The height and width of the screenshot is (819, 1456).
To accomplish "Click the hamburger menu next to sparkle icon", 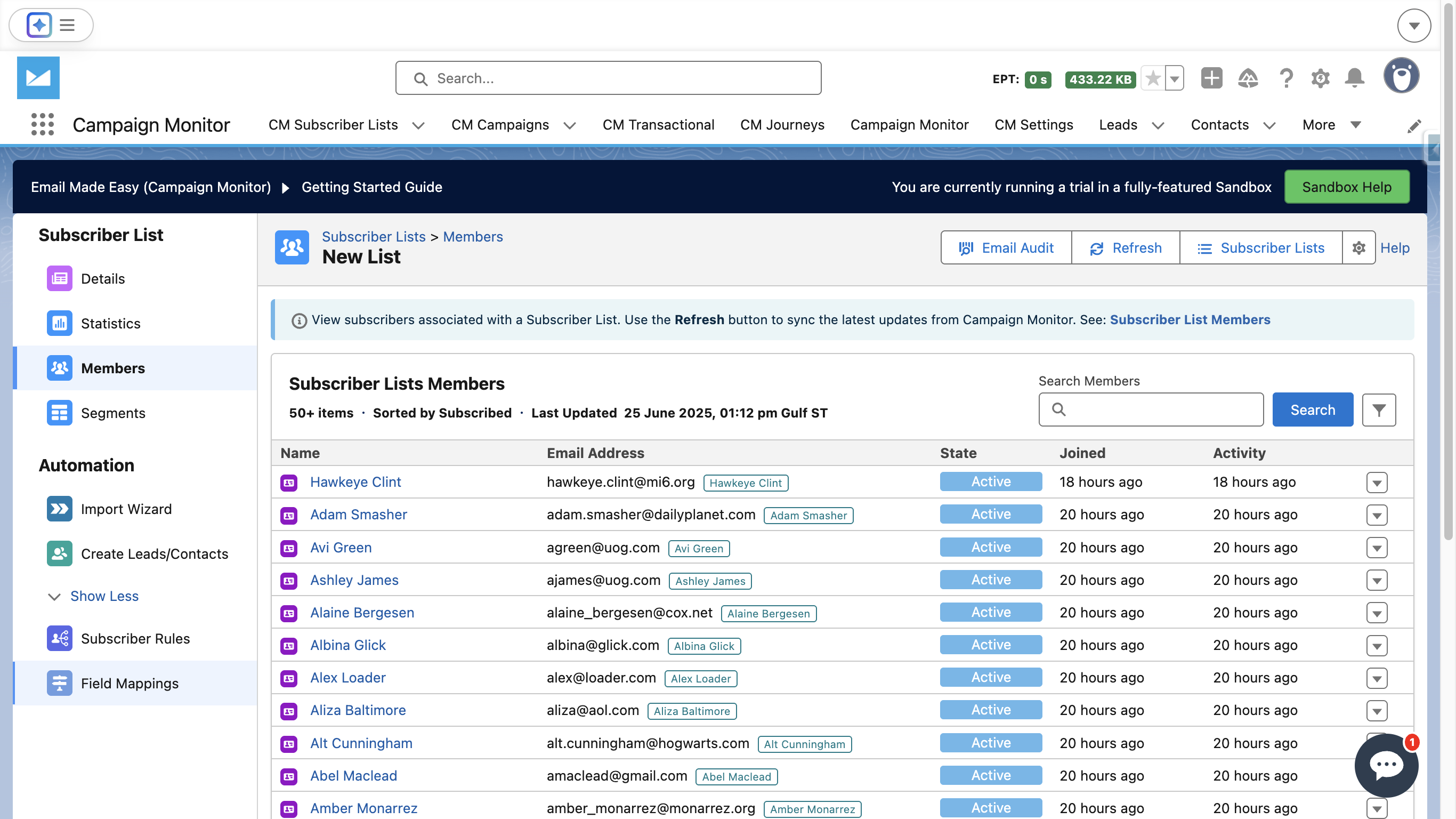I will pyautogui.click(x=67, y=25).
